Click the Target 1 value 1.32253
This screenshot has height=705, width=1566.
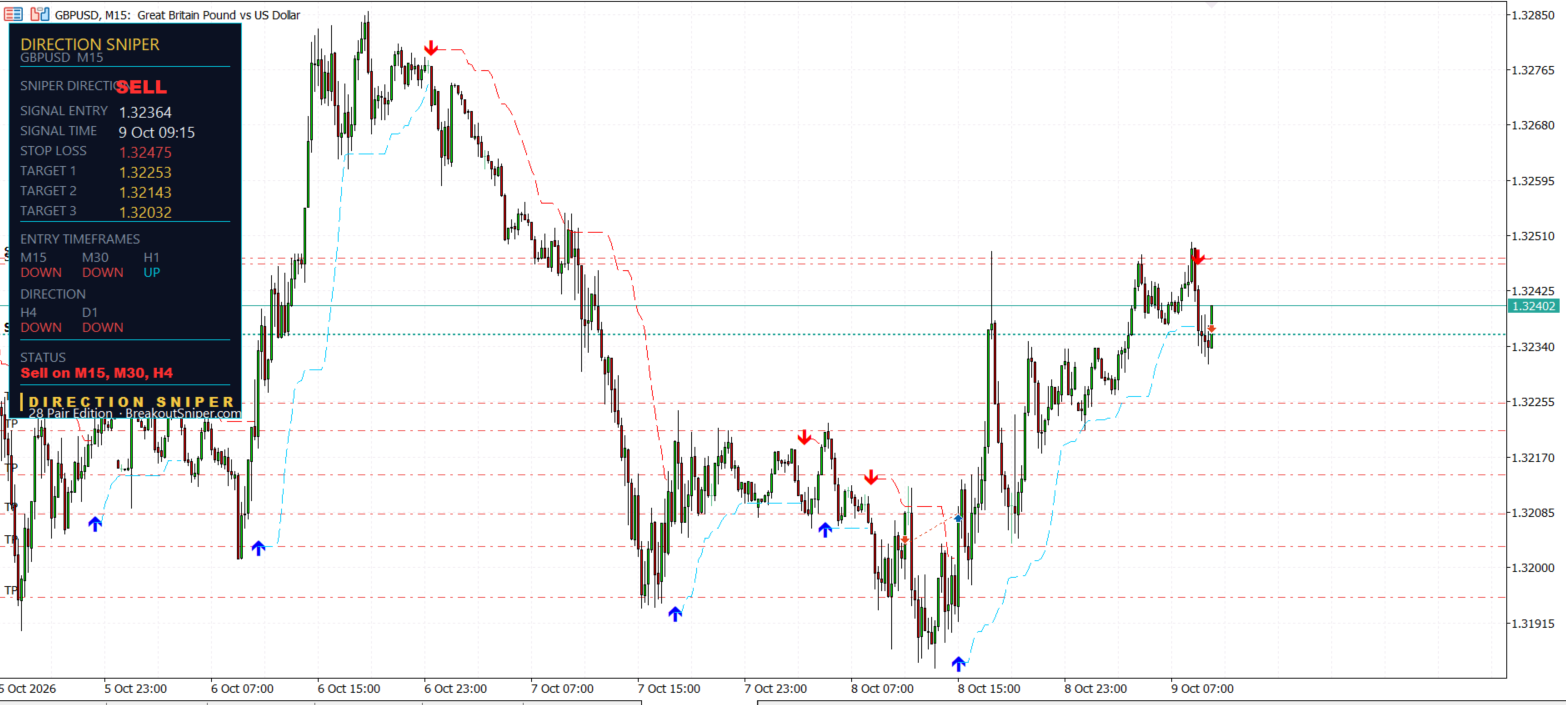[145, 172]
